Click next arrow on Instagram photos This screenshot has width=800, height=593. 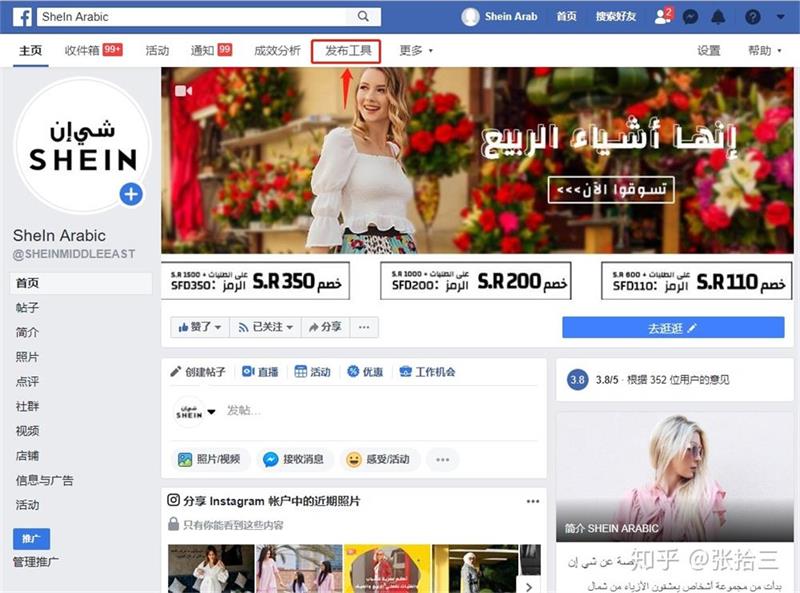(529, 587)
